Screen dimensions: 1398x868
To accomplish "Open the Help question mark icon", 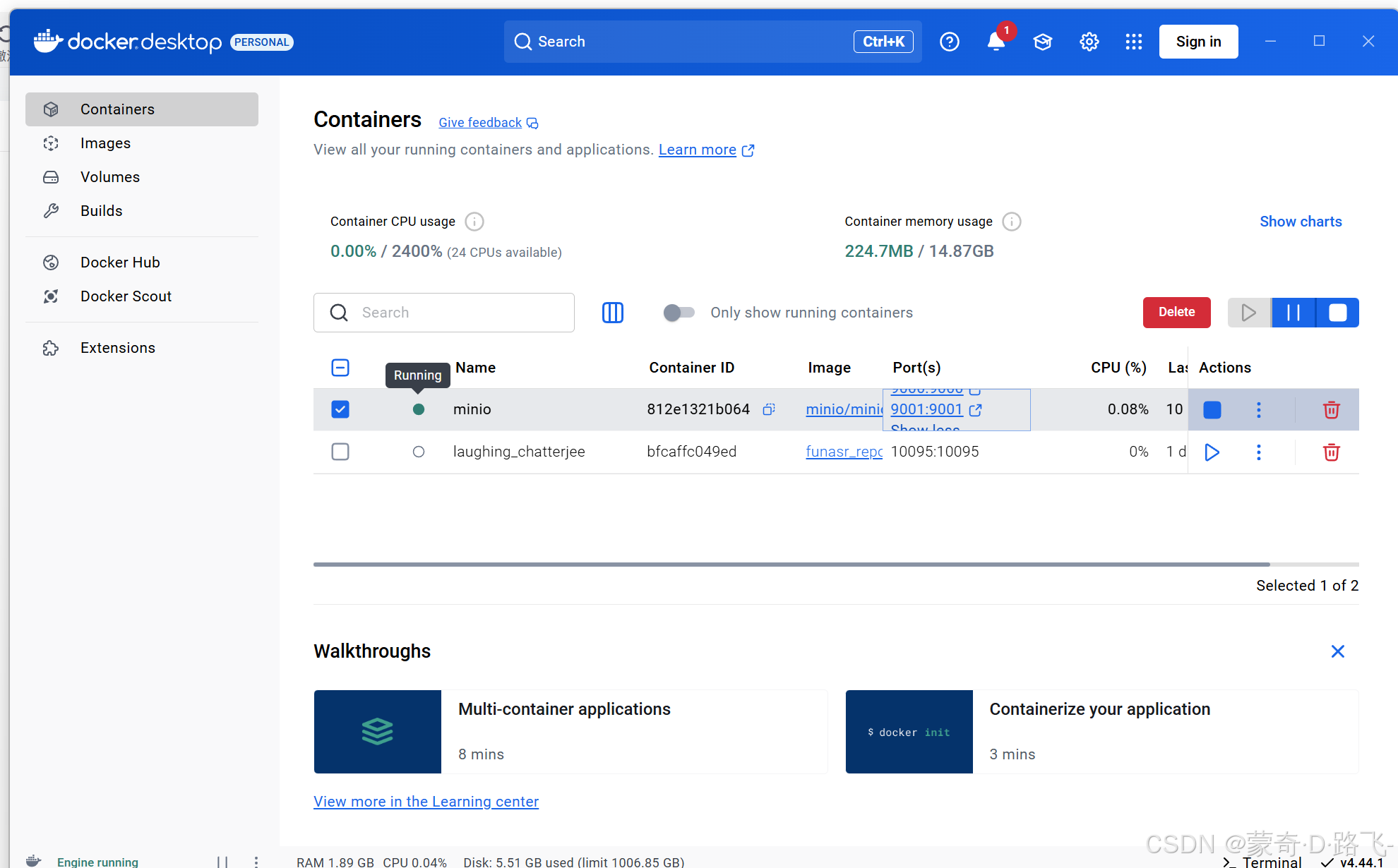I will (950, 42).
